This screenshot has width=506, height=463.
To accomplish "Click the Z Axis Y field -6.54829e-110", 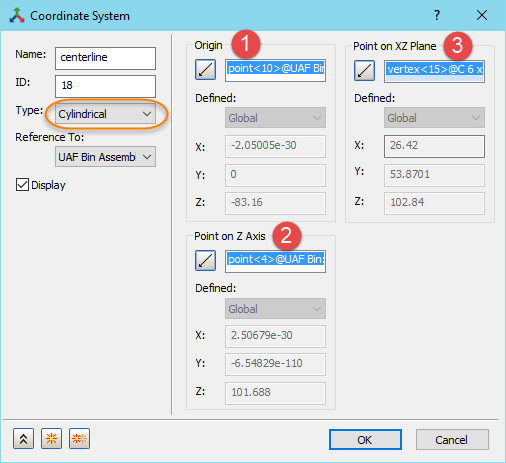I will click(x=275, y=364).
